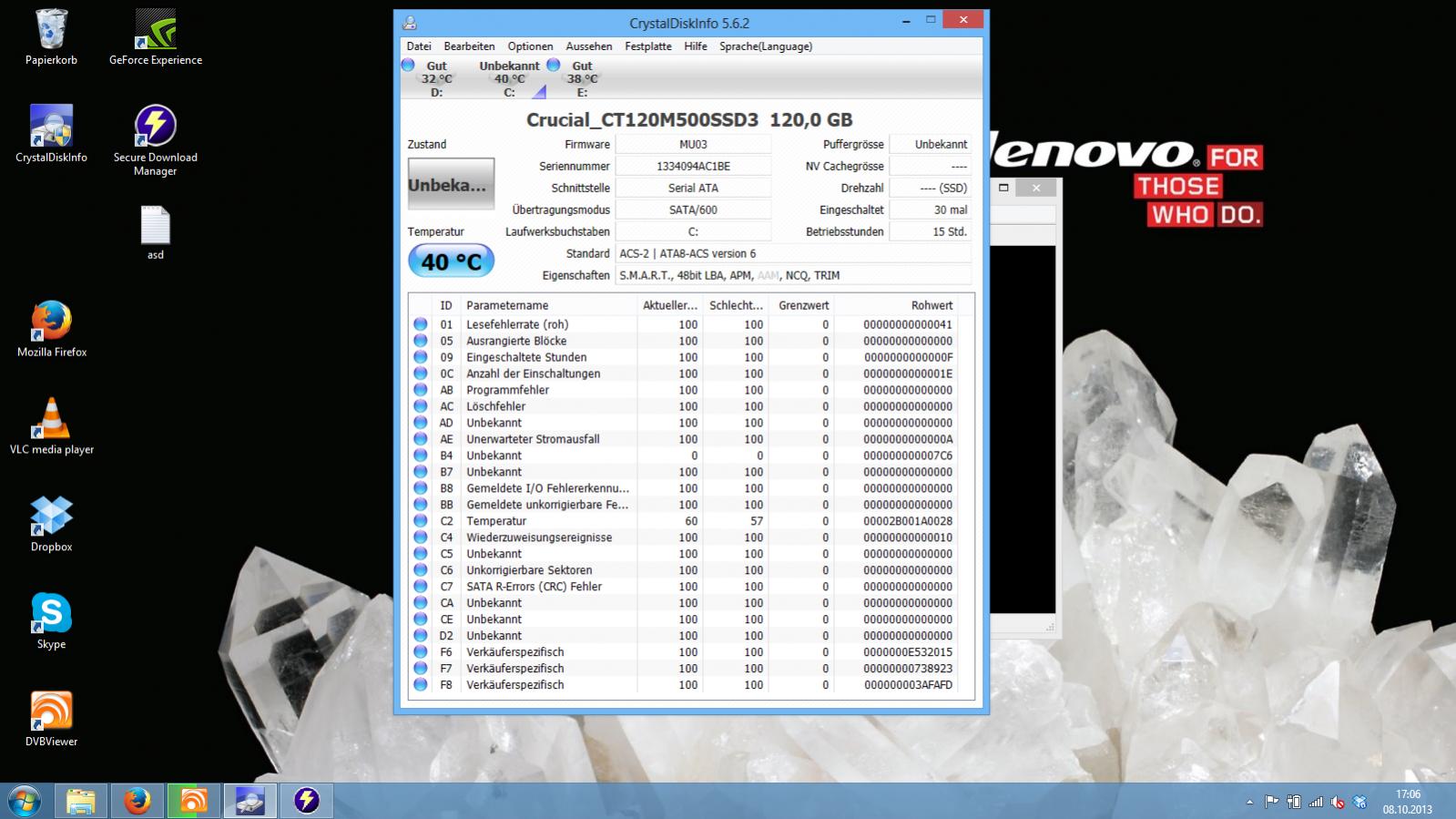Maximize the window behind CrystalDiskInfo
This screenshot has width=1456, height=819.
1003,188
